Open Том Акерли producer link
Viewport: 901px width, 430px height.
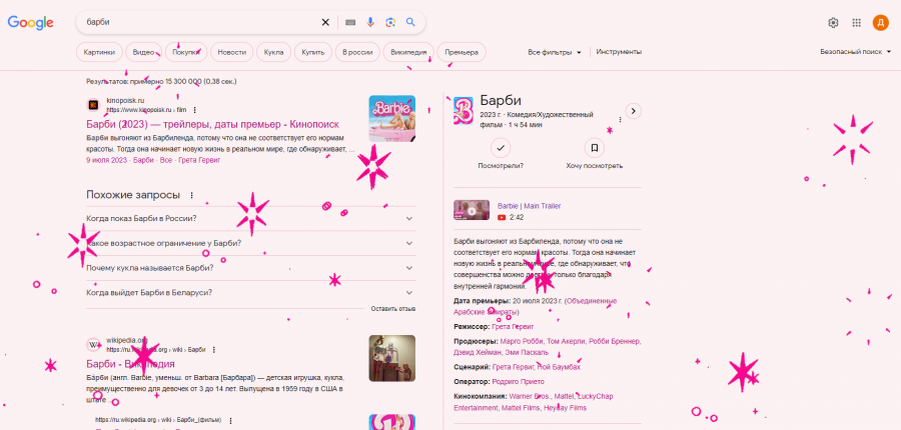(566, 341)
